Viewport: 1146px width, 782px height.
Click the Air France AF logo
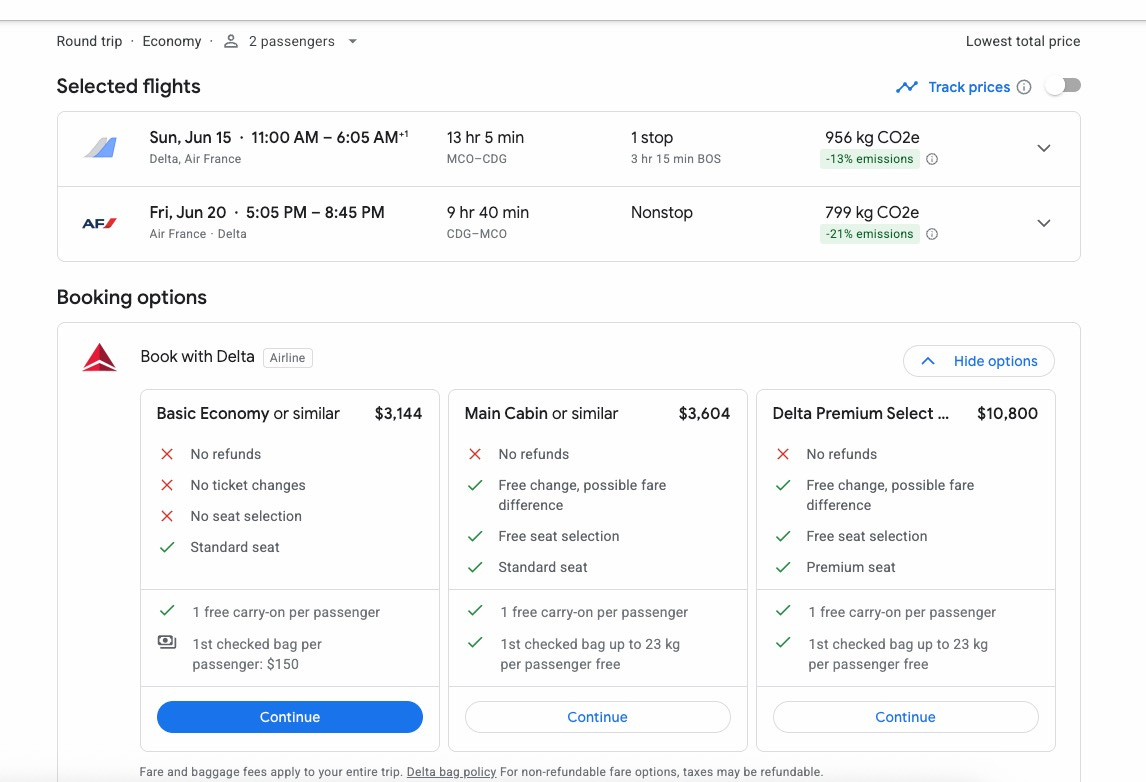(99, 224)
